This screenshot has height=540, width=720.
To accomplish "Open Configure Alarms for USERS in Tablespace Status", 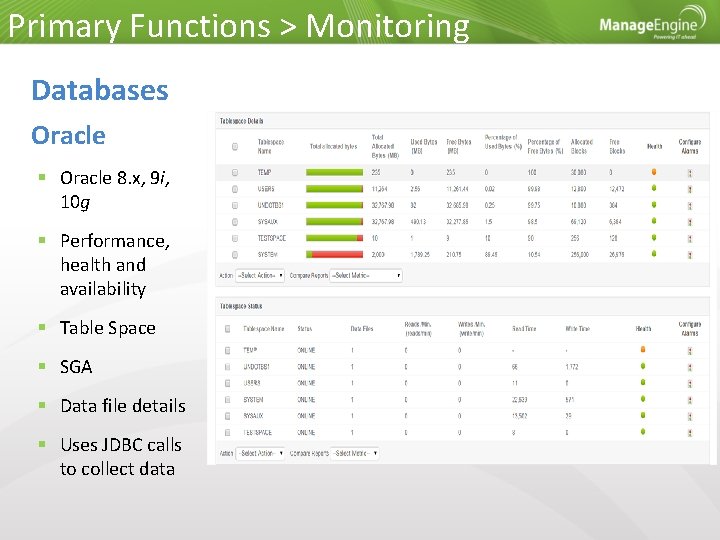I will click(690, 383).
